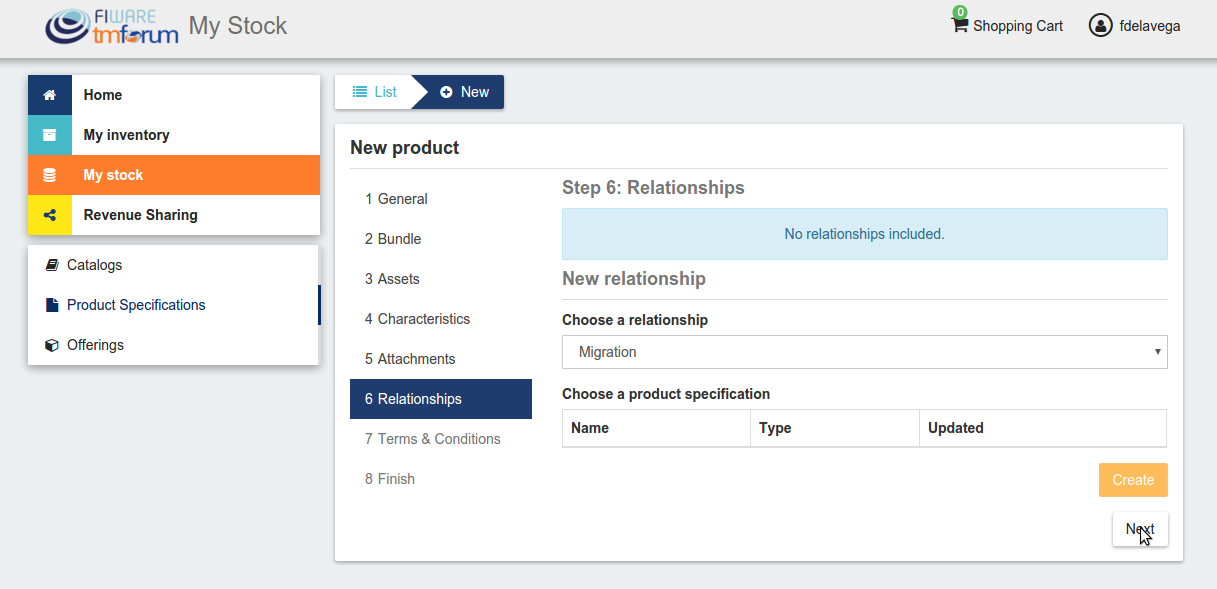Click the My inventory archive icon
Viewport: 1217px width, 589px height.
pos(49,135)
